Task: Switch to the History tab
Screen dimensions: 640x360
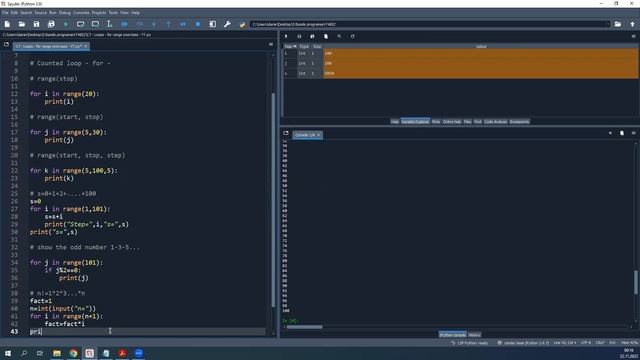Action: click(474, 335)
